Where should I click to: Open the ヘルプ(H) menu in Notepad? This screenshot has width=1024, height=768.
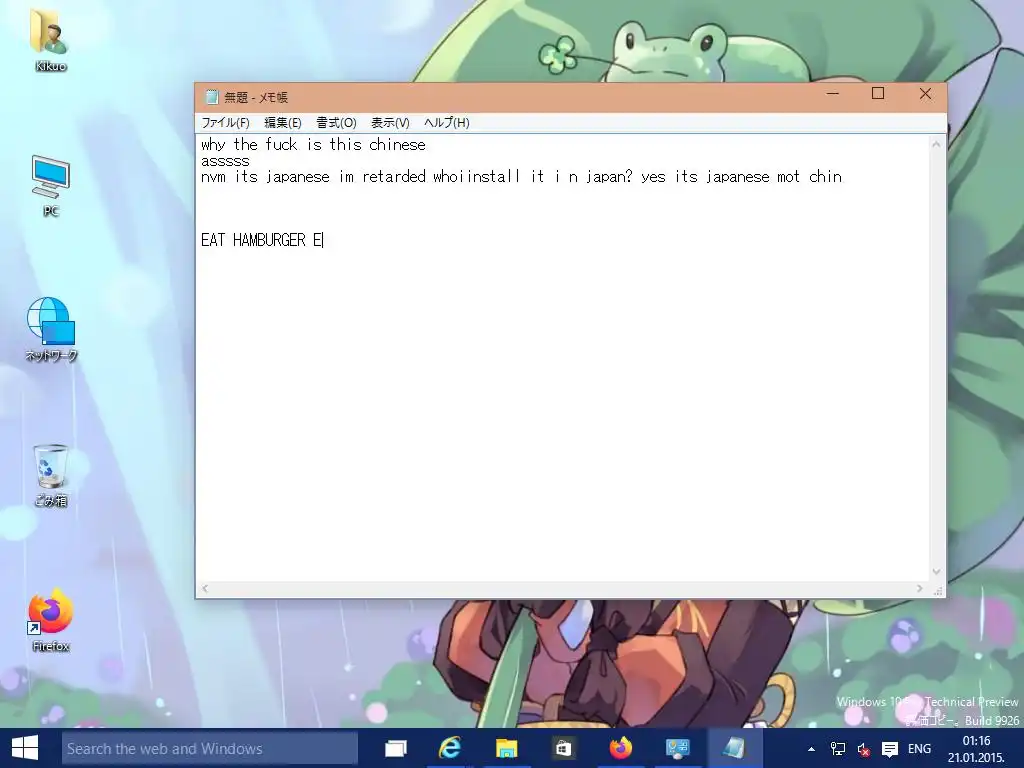tap(447, 123)
